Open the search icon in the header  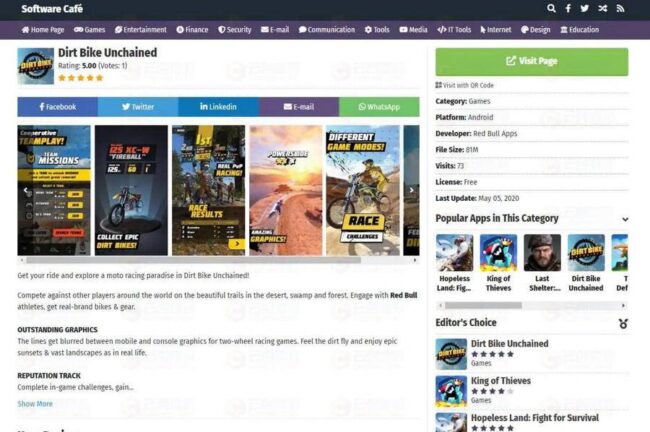click(x=551, y=8)
